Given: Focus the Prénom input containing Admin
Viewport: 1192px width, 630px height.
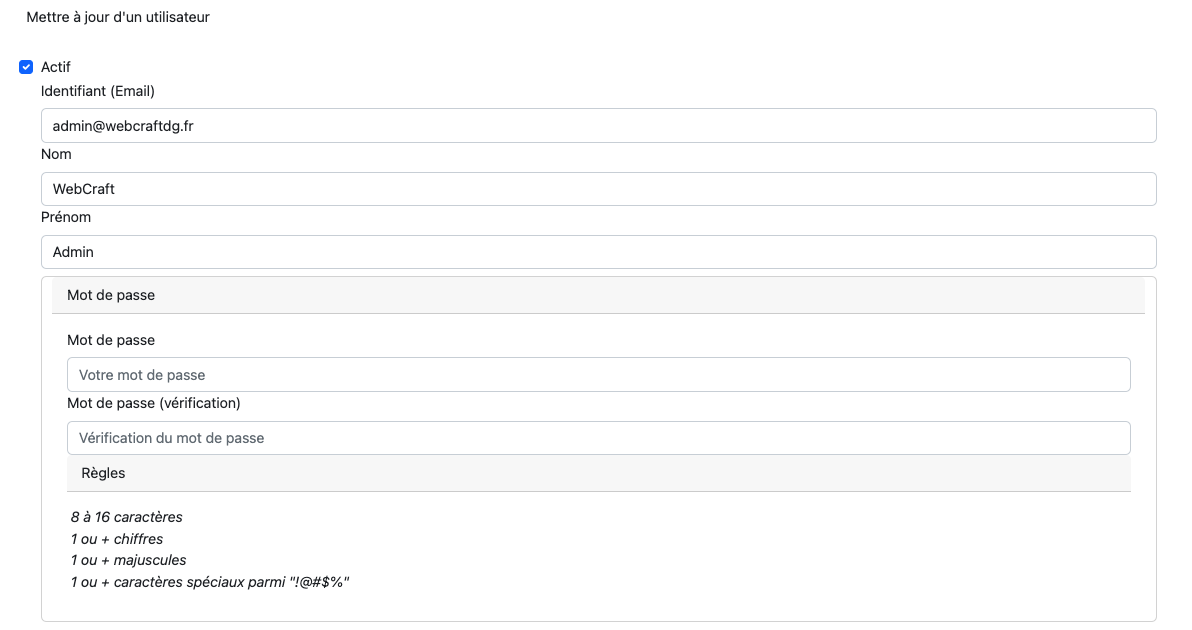Looking at the screenshot, I should pos(598,252).
